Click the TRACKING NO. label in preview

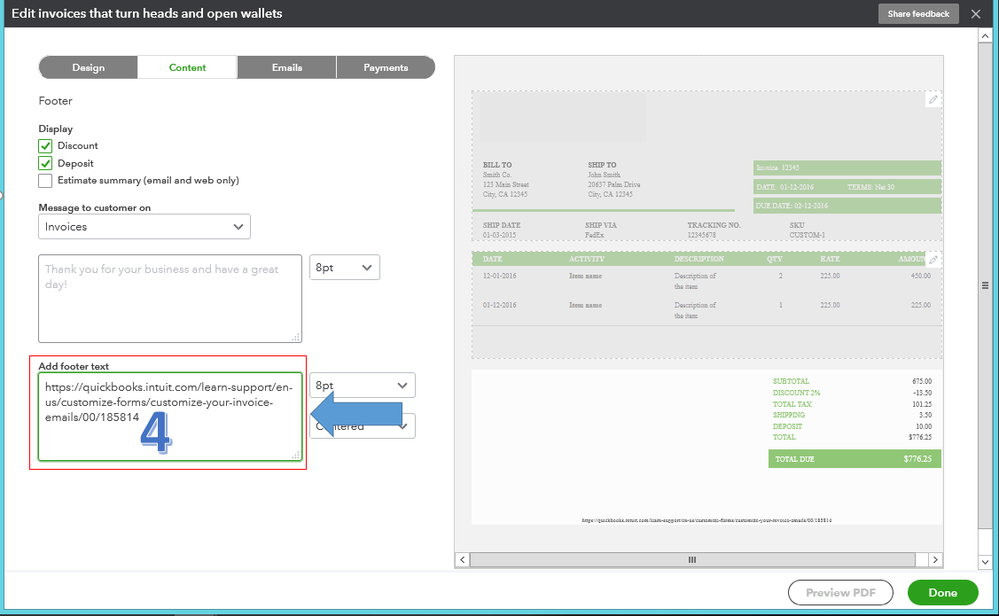click(714, 225)
